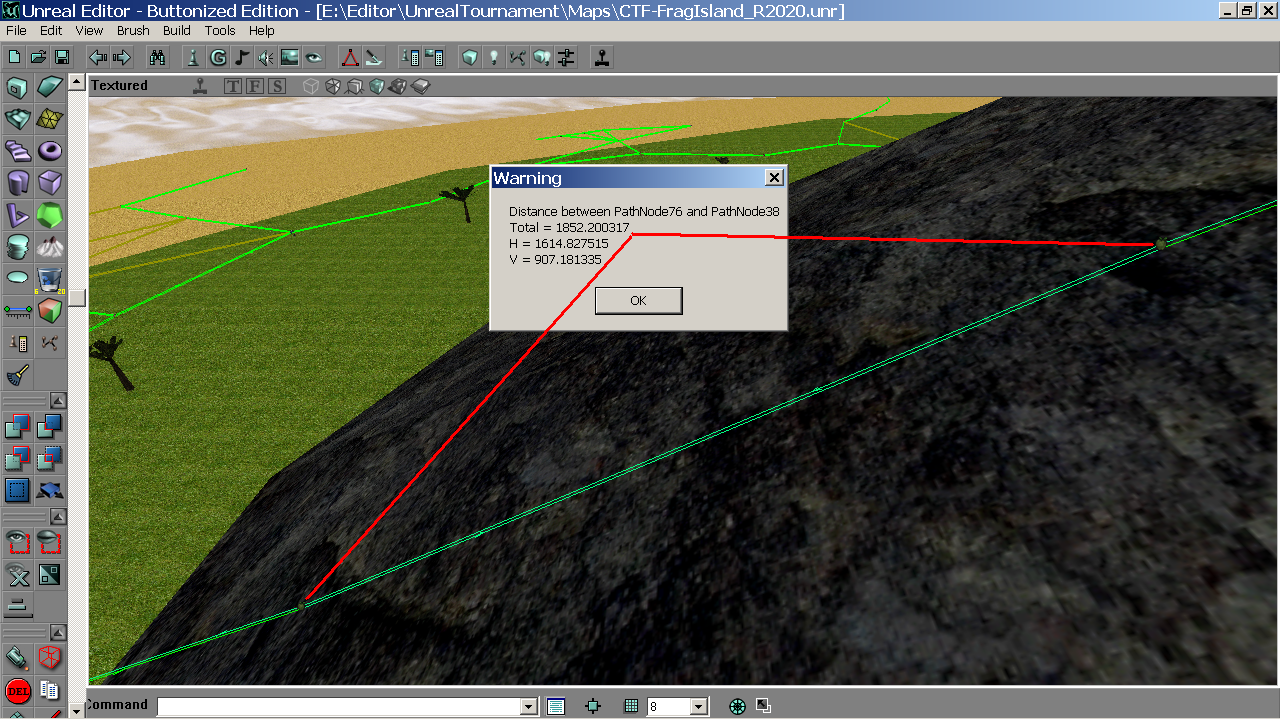Click the save floppy disk icon
The width and height of the screenshot is (1280, 720).
click(x=62, y=57)
